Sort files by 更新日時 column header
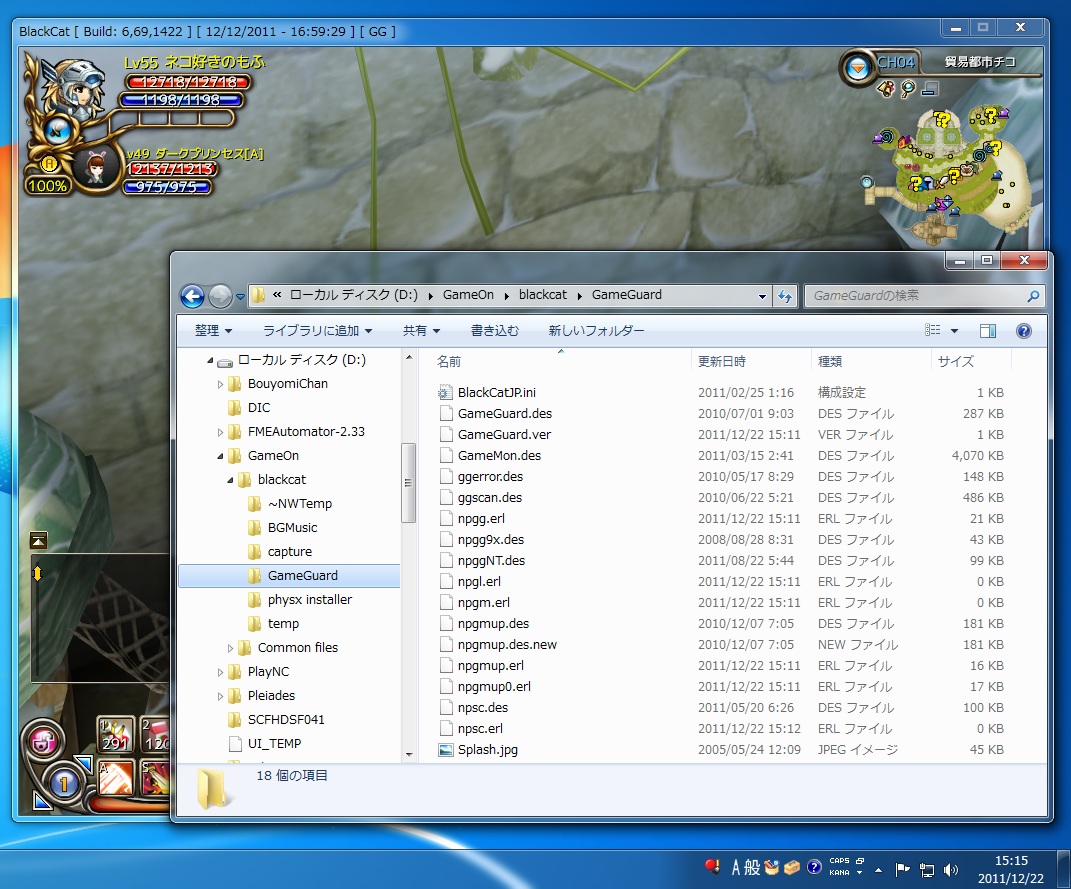The width and height of the screenshot is (1071, 889). (x=721, y=361)
